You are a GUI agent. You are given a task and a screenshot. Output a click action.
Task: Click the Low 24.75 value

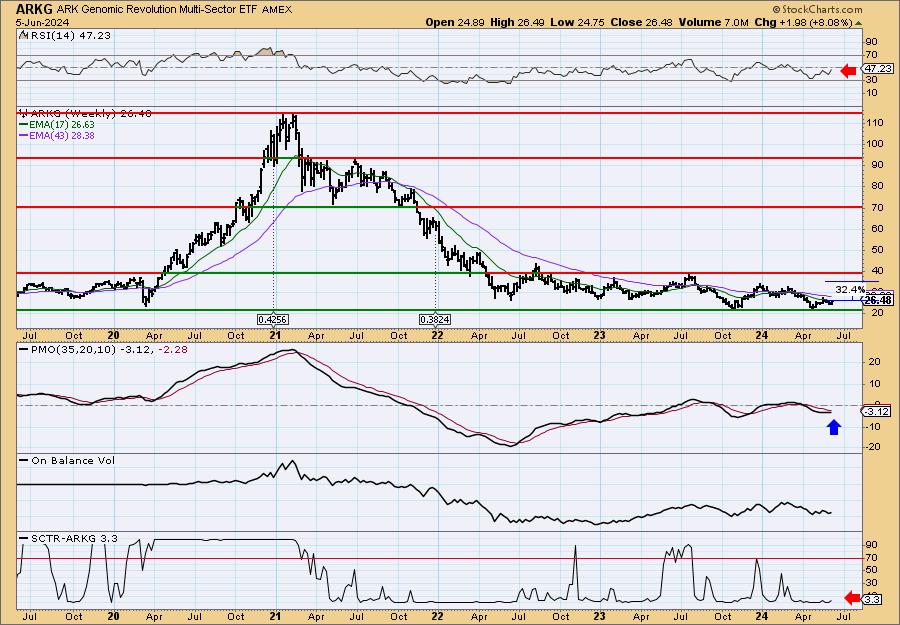576,22
